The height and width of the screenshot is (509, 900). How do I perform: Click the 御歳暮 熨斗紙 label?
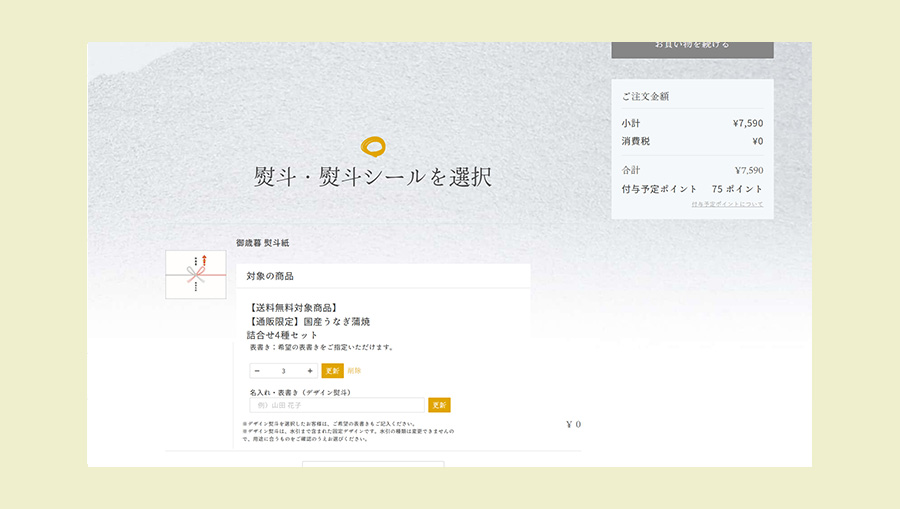click(262, 243)
